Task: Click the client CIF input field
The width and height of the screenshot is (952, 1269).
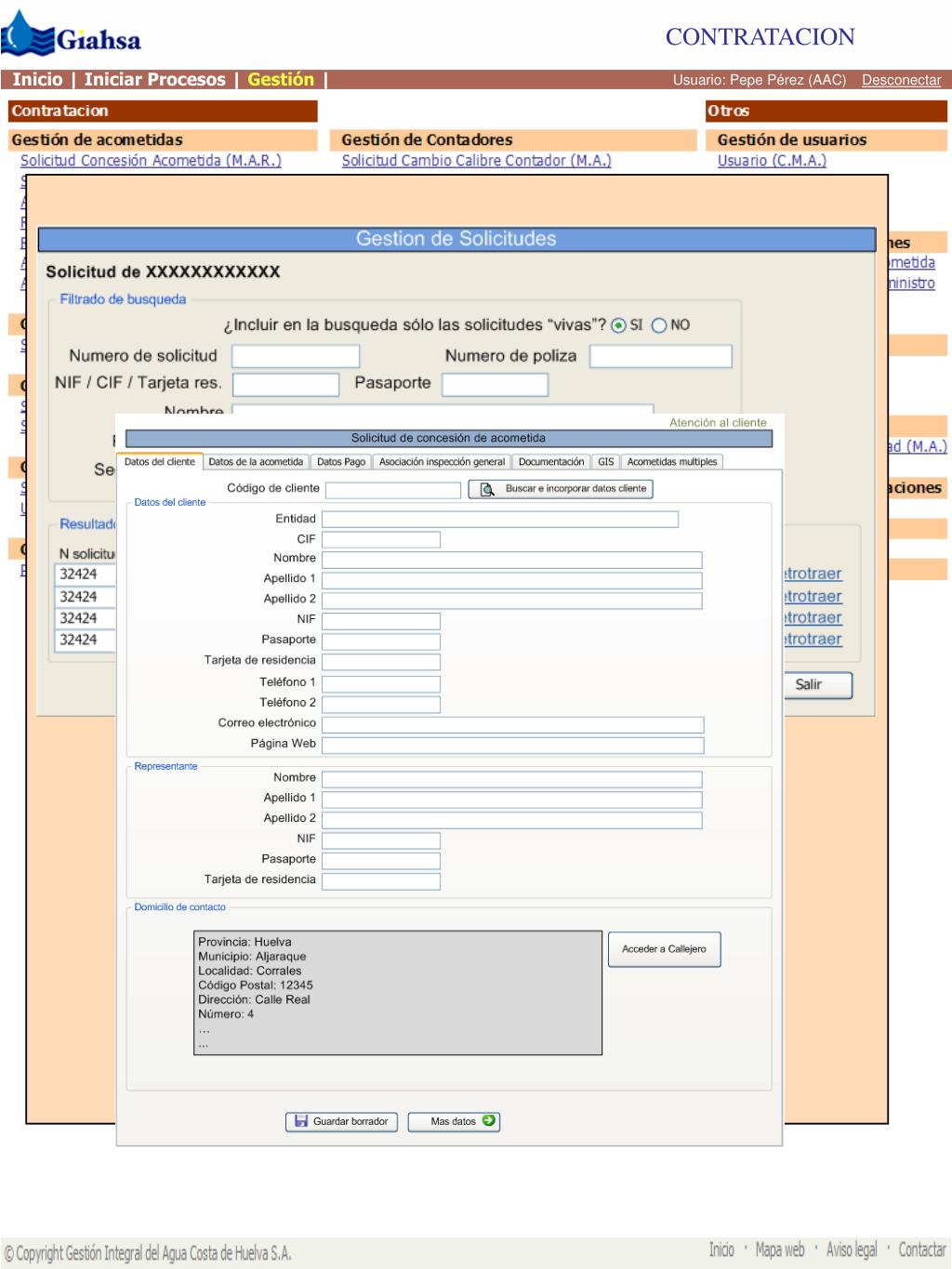Action: 381,540
